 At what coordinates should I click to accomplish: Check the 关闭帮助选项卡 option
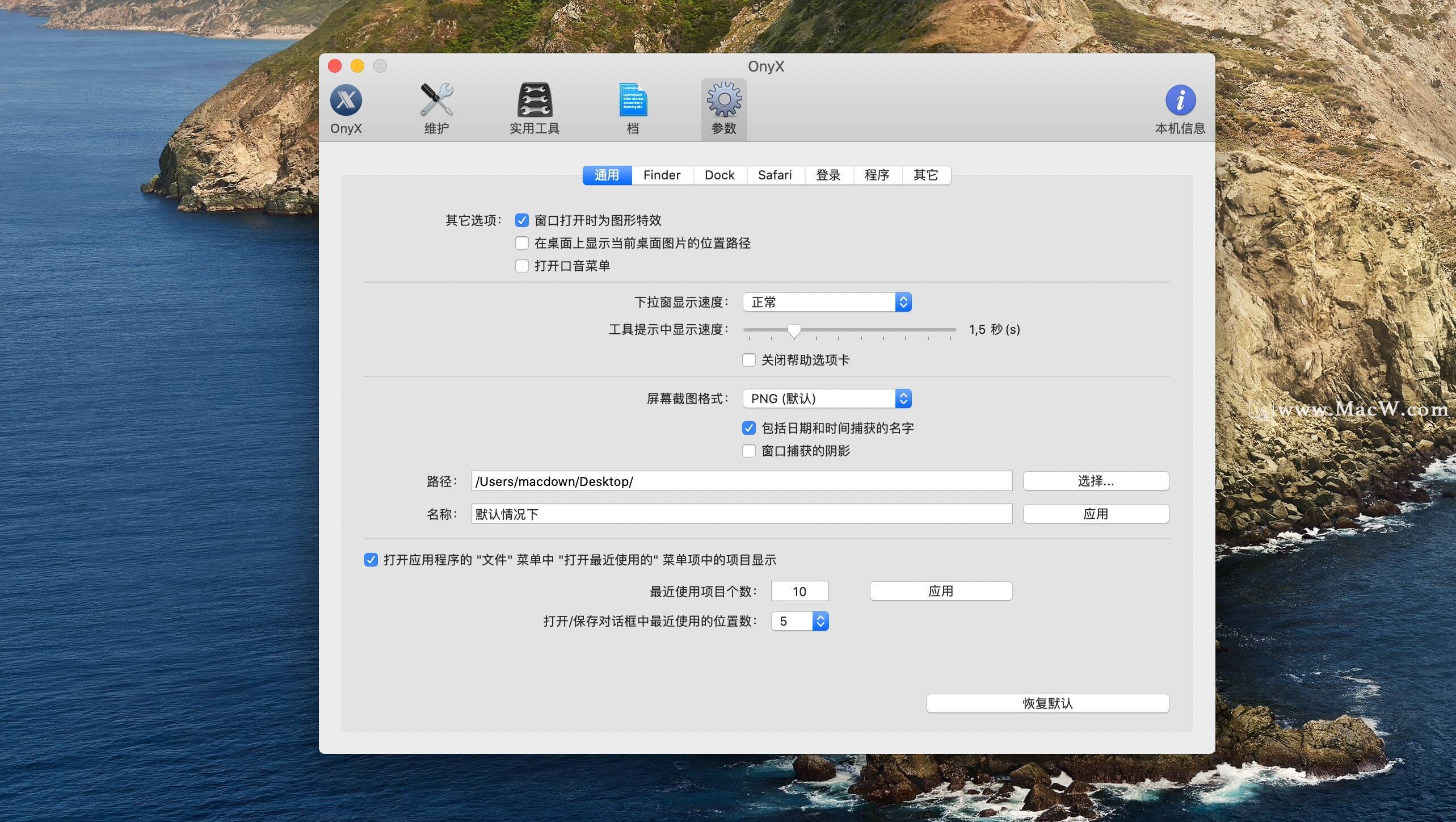tap(749, 360)
